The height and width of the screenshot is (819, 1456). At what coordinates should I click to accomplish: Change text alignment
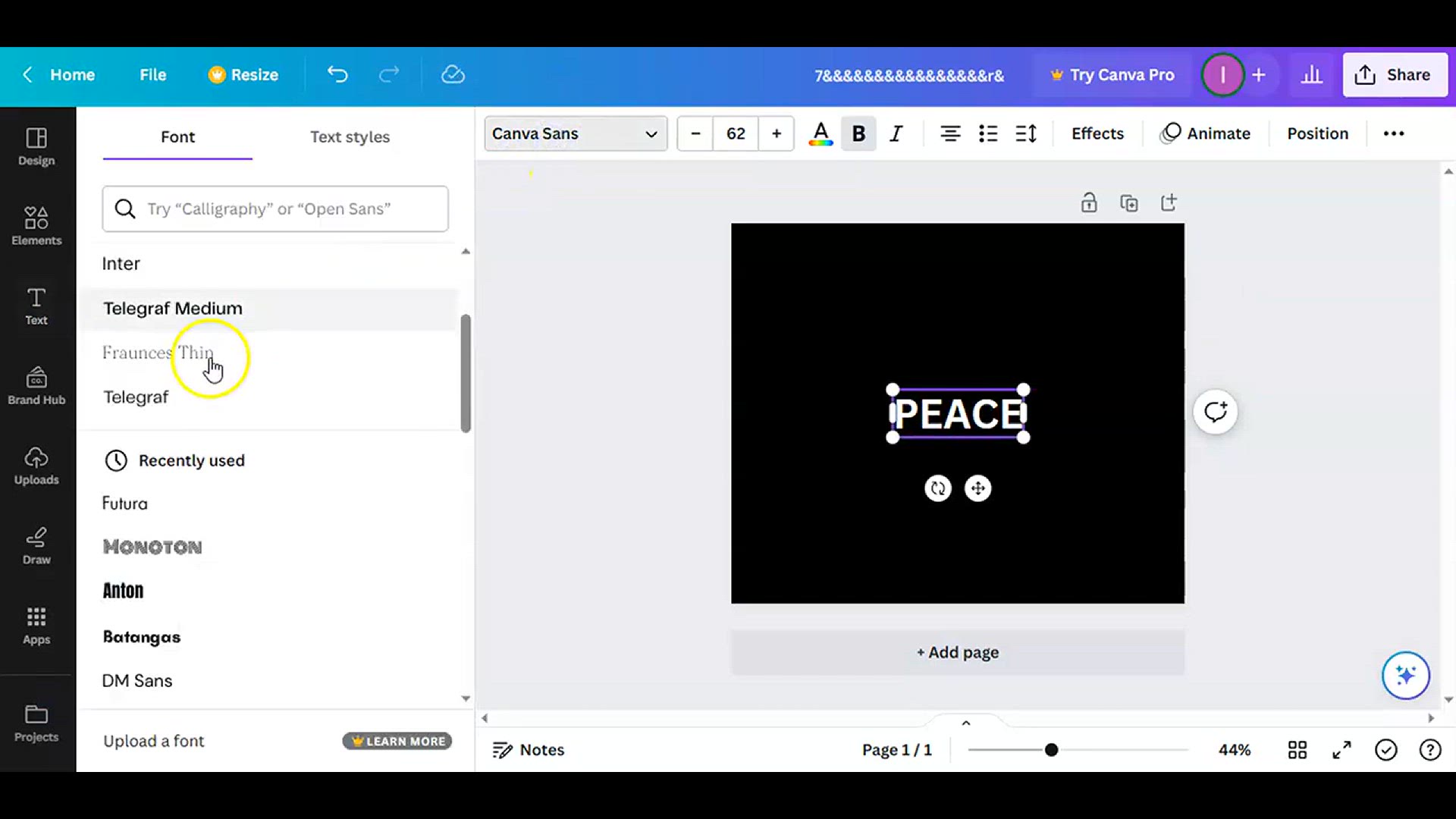point(950,133)
